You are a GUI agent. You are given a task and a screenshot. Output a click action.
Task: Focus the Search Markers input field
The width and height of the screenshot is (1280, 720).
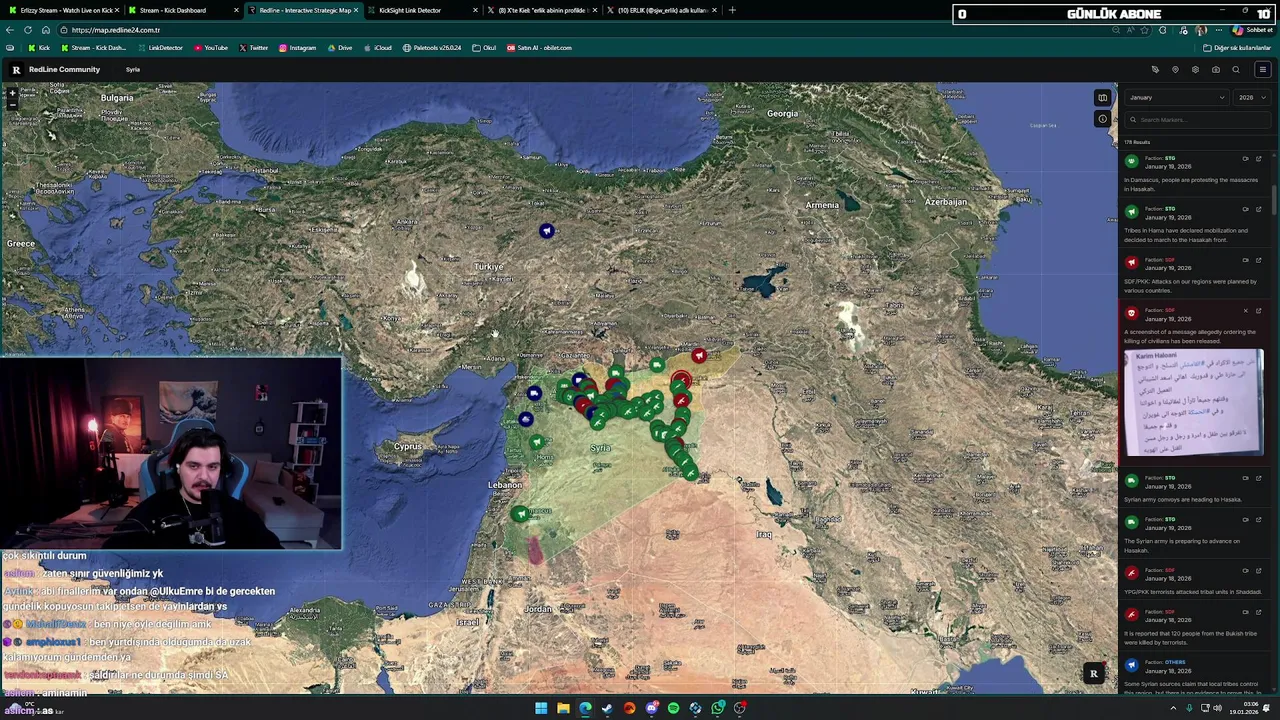click(x=1197, y=120)
